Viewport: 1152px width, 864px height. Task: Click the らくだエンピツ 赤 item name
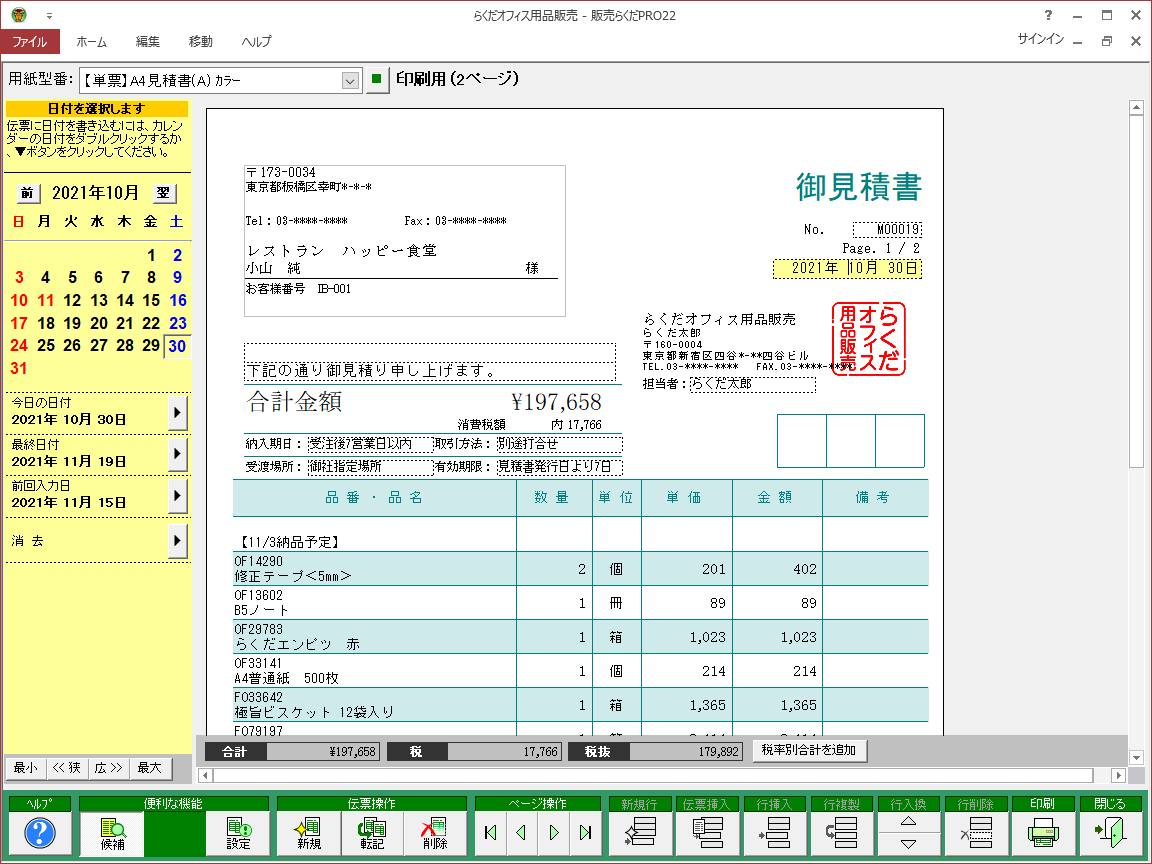[x=297, y=644]
